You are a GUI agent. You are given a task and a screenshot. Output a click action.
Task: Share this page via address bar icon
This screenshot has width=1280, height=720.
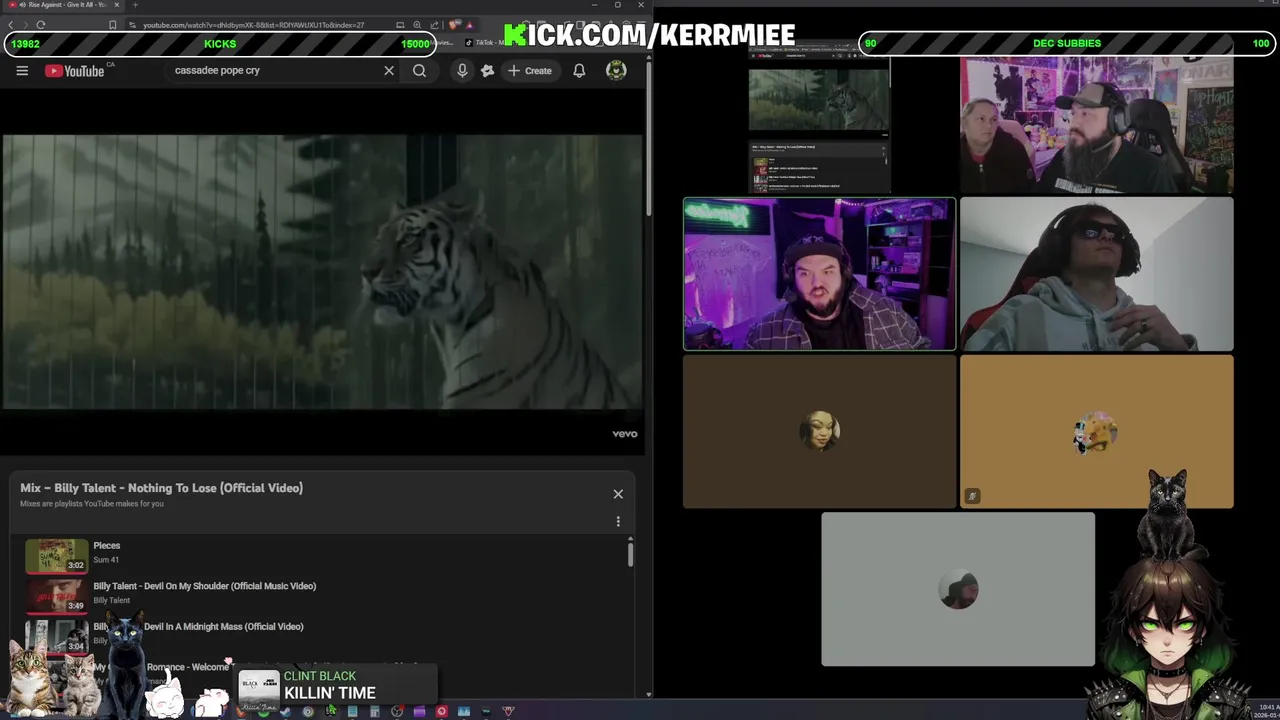434,25
